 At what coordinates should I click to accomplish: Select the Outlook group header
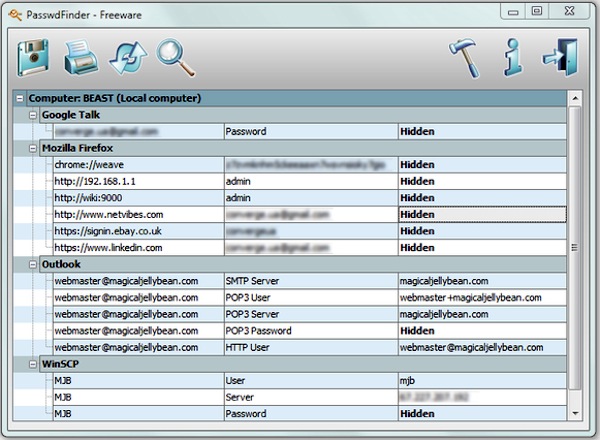[x=303, y=265]
